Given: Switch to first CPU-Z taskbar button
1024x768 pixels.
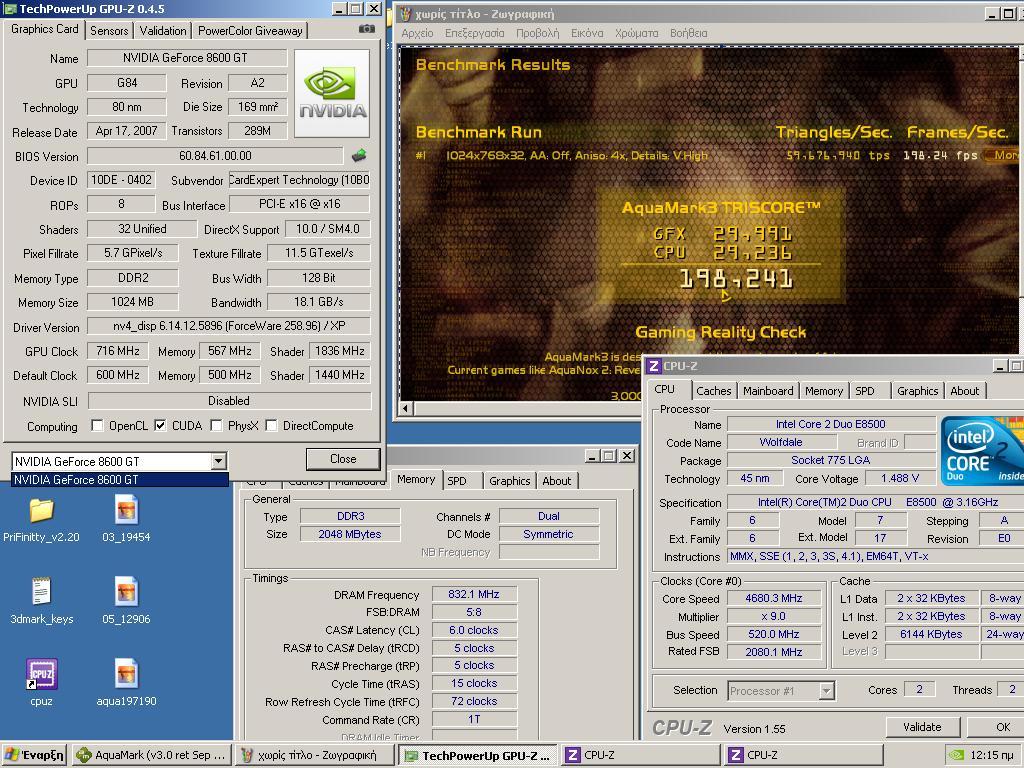Looking at the screenshot, I should tap(641, 755).
